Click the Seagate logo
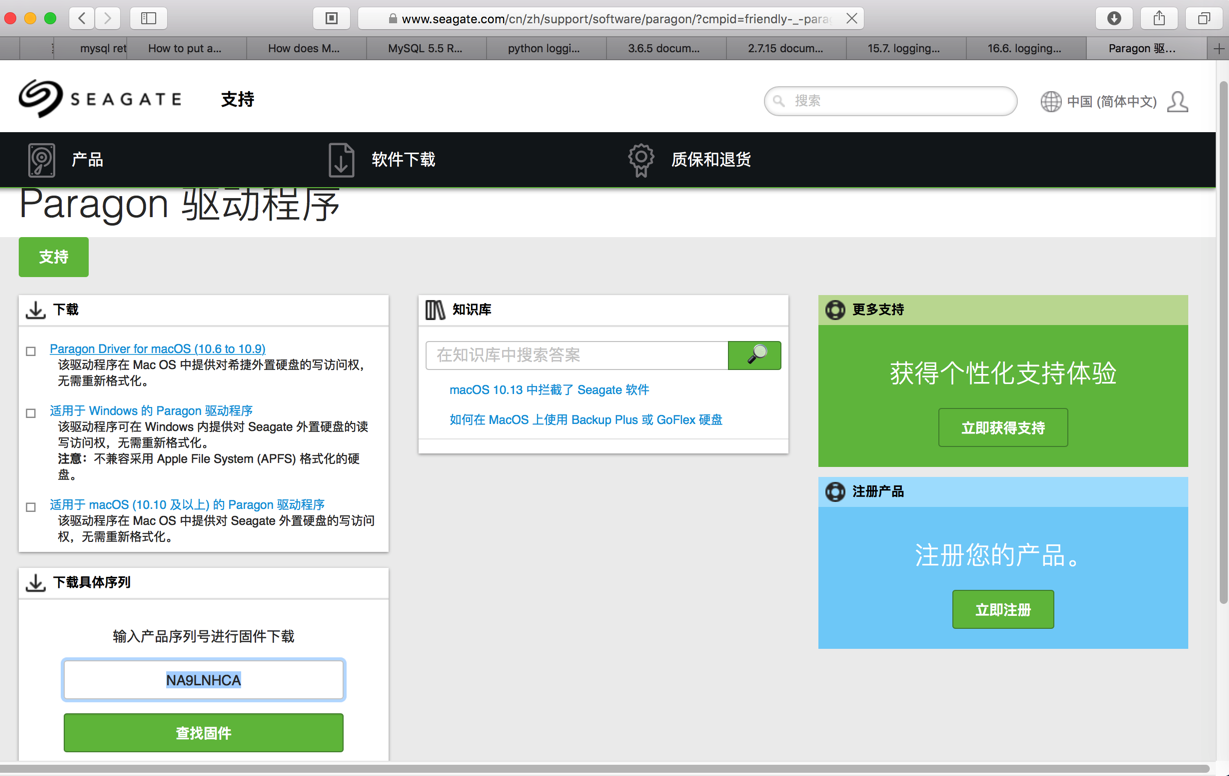The image size is (1229, 776). [x=100, y=98]
